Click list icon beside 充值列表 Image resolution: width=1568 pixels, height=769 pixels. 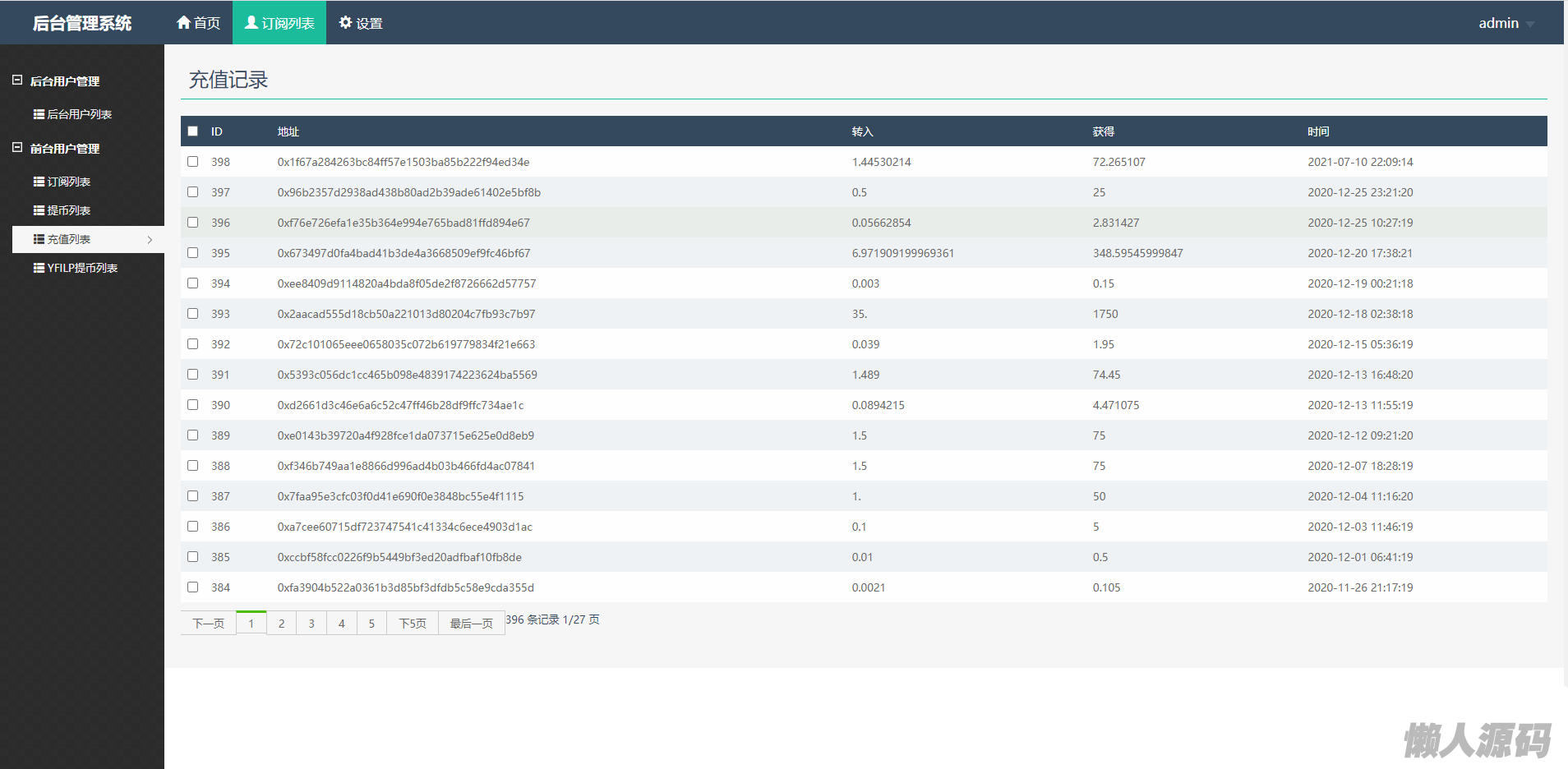pyautogui.click(x=39, y=239)
